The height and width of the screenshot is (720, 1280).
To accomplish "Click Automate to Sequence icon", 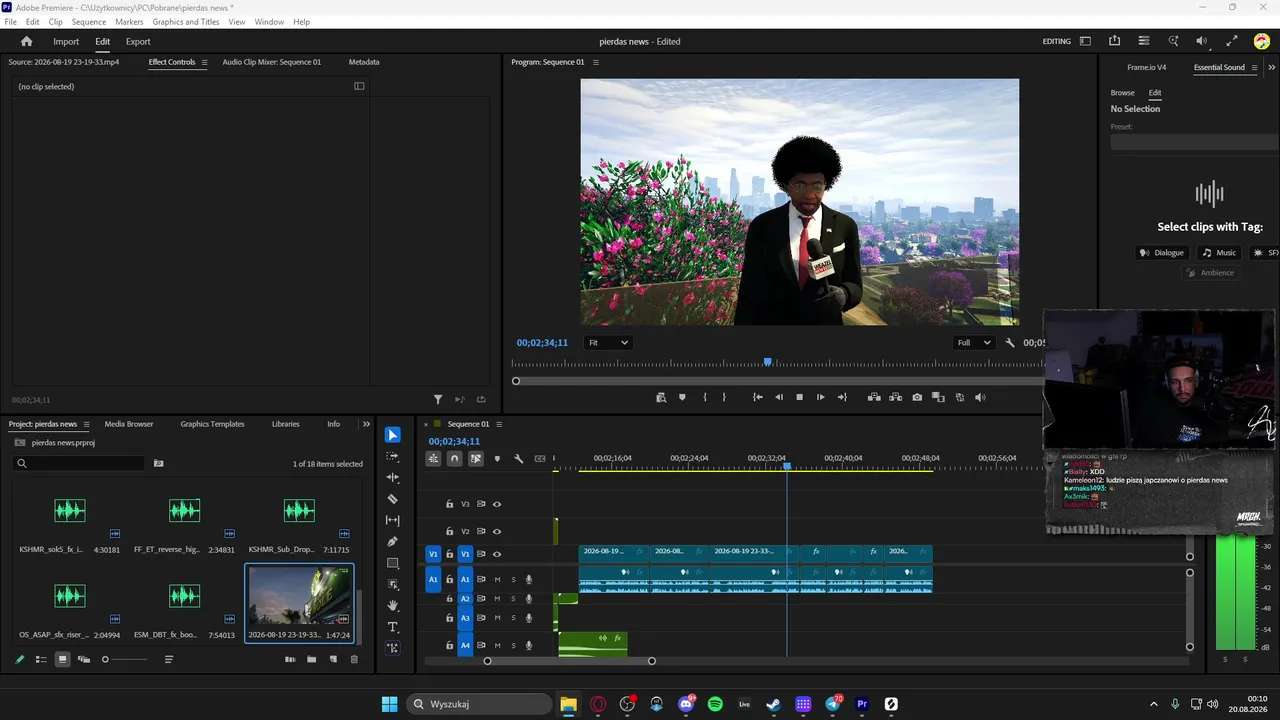I will coord(290,659).
